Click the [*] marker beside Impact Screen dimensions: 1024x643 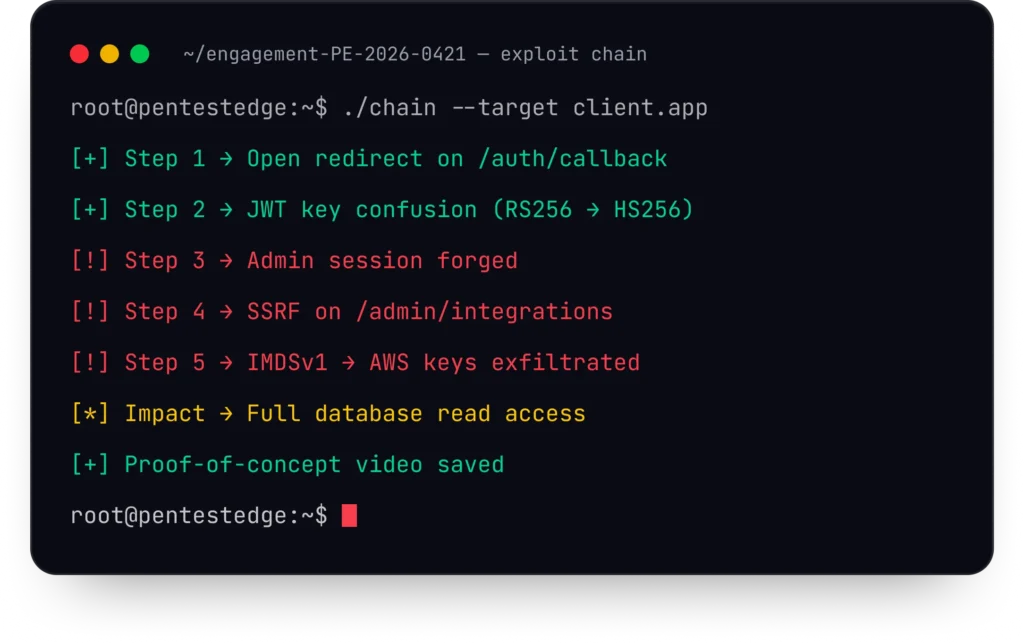click(90, 413)
